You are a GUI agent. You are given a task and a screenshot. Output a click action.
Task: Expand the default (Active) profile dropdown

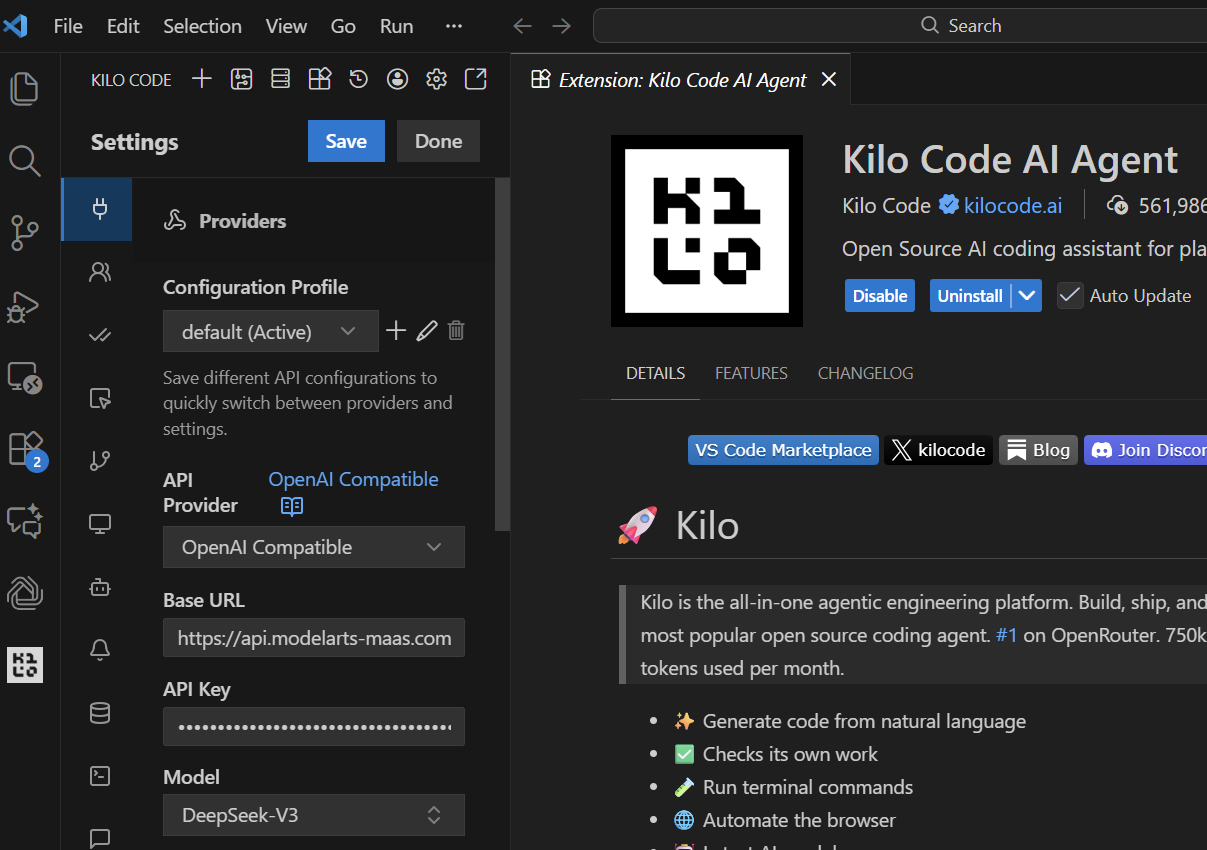(x=270, y=332)
